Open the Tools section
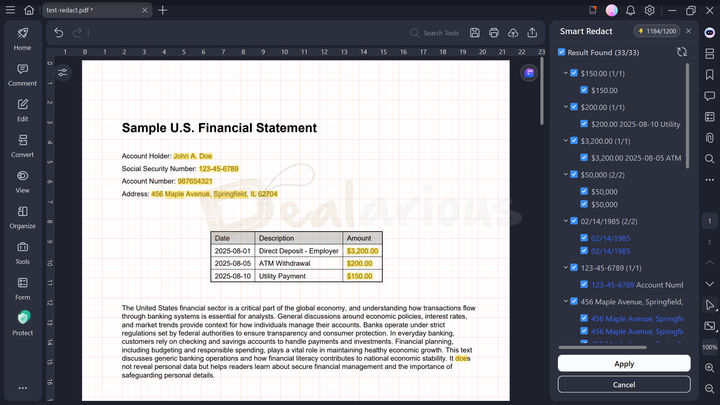 click(x=22, y=253)
